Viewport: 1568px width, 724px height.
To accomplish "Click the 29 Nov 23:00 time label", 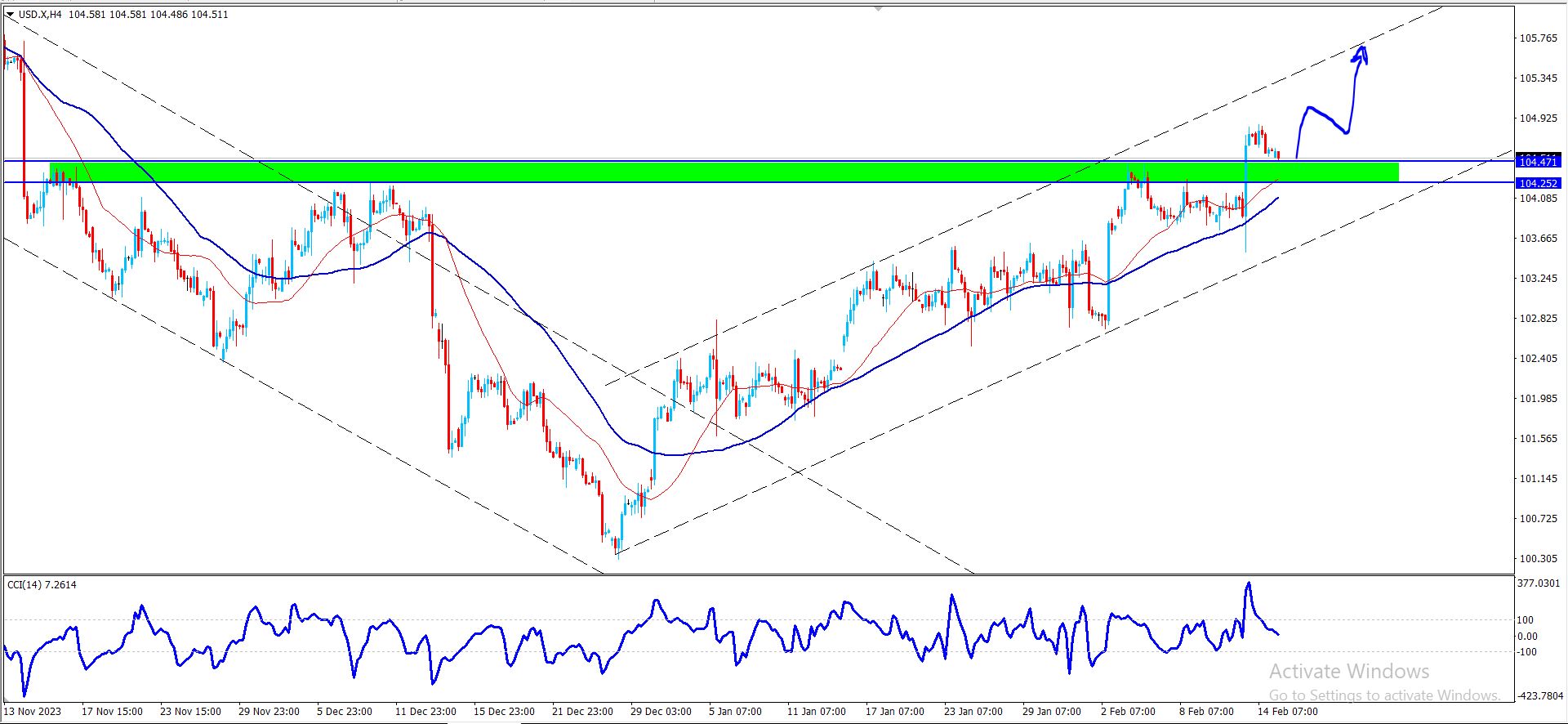I will [x=269, y=712].
